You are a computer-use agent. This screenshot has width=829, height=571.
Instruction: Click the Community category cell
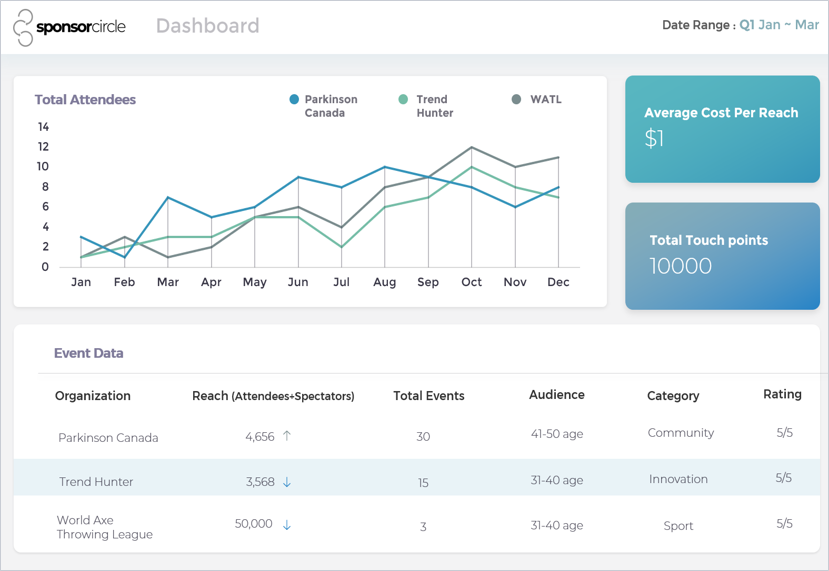(681, 433)
